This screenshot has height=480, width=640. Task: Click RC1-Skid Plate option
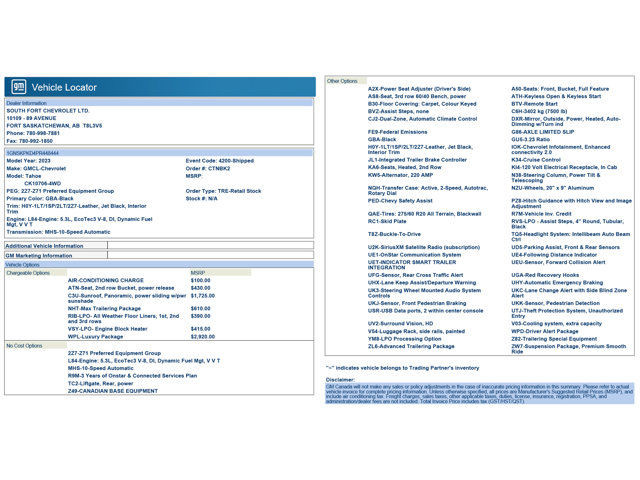tap(387, 221)
